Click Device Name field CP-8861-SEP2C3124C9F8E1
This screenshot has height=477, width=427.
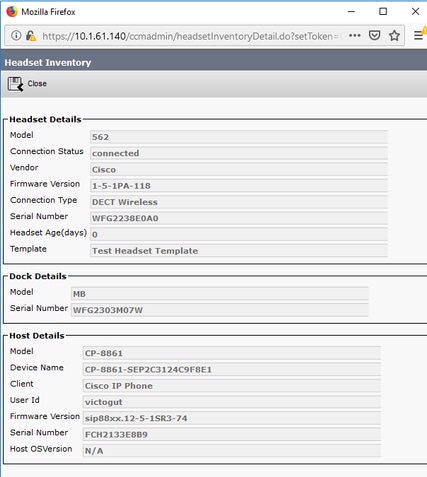coord(232,370)
